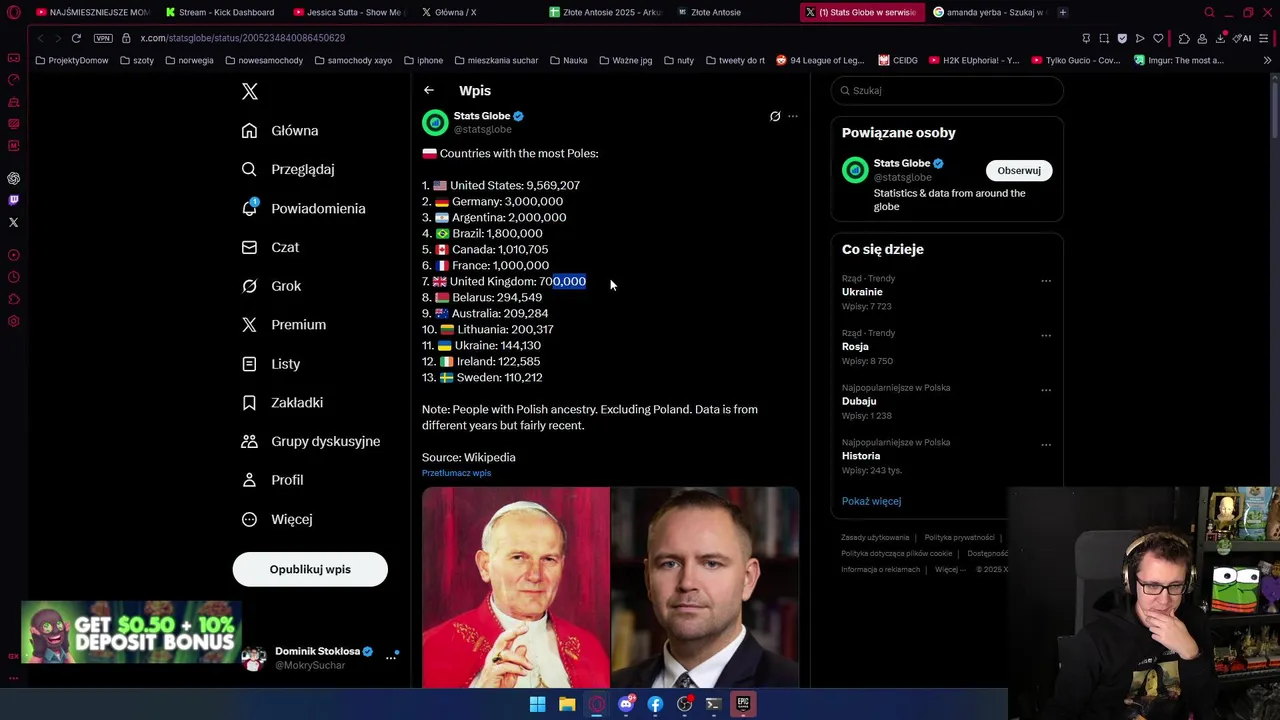Viewport: 1280px width, 720px height.
Task: Open account menu next to Dominik Stoklosa
Action: coord(391,657)
